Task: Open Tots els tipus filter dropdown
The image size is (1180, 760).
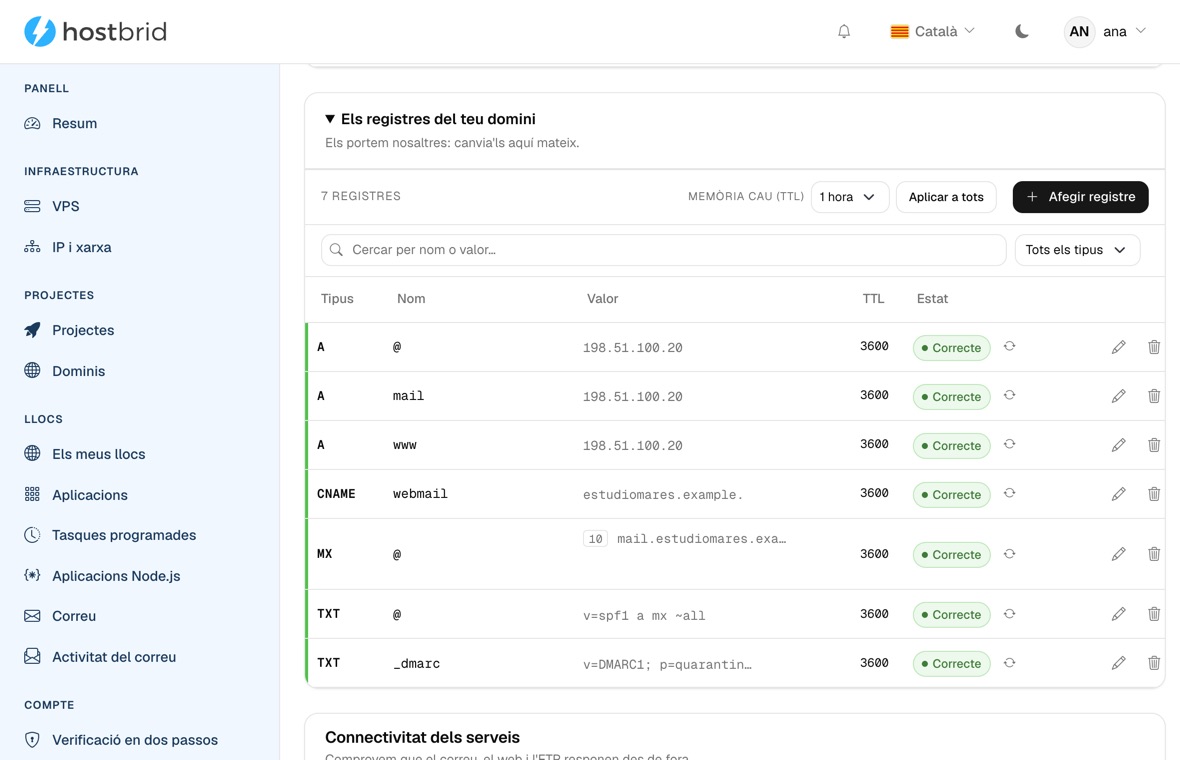Action: point(1077,250)
